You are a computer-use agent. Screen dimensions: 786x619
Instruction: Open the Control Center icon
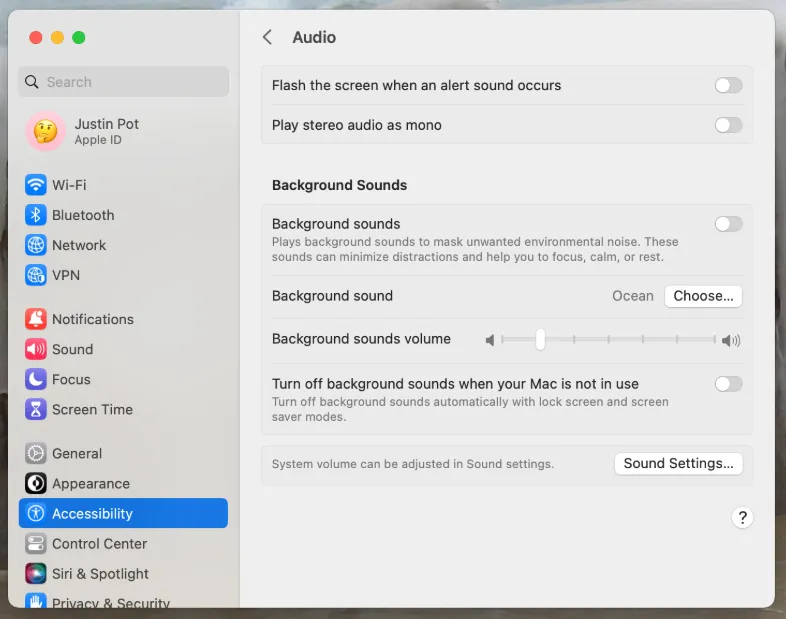point(36,544)
